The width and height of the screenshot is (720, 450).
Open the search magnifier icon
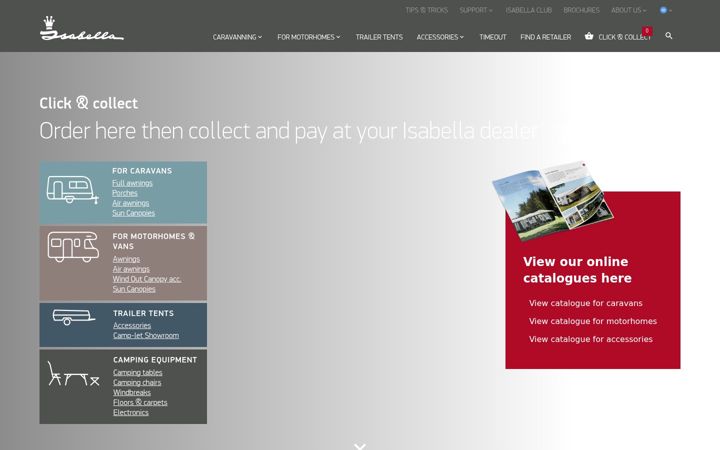[x=669, y=36]
